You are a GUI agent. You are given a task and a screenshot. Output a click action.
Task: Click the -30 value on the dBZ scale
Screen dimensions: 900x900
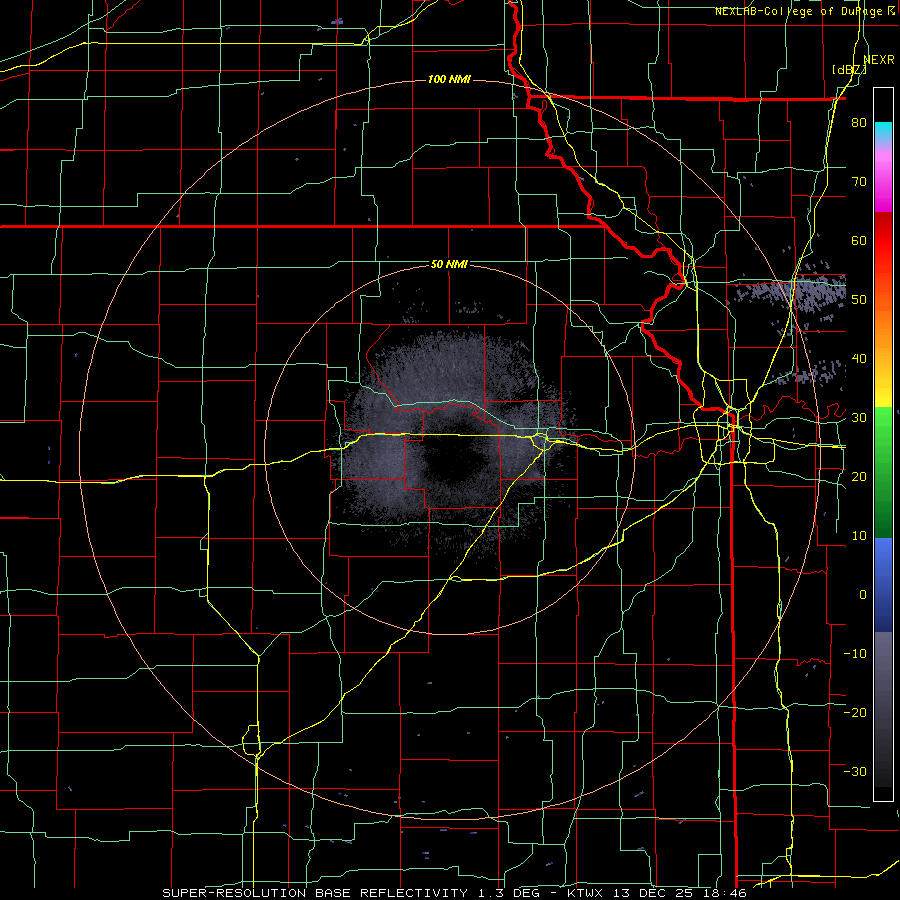tap(855, 771)
